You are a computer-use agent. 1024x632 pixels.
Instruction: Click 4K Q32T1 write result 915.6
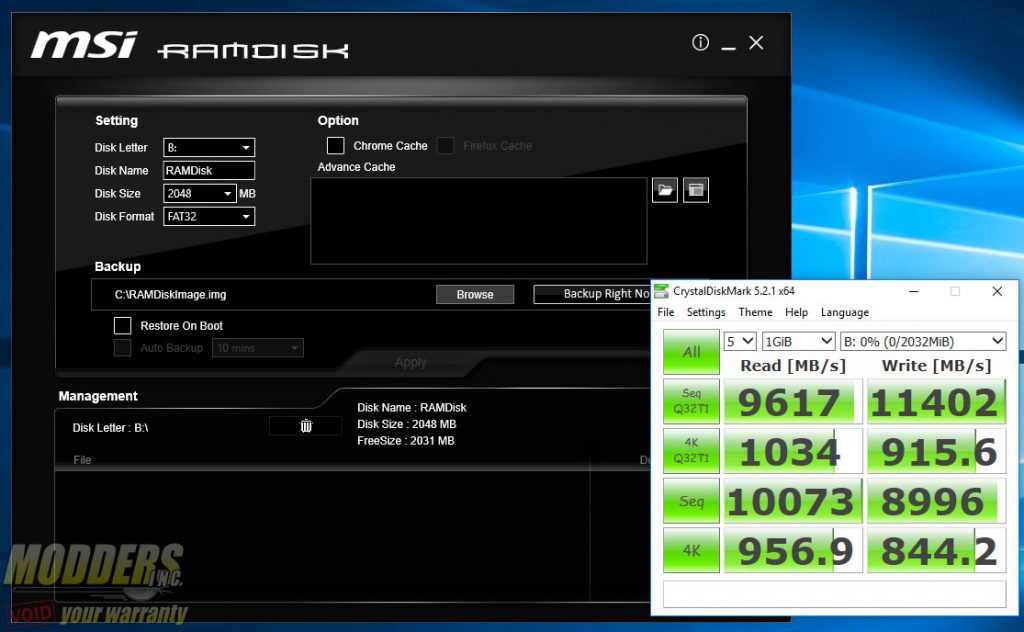[x=936, y=451]
